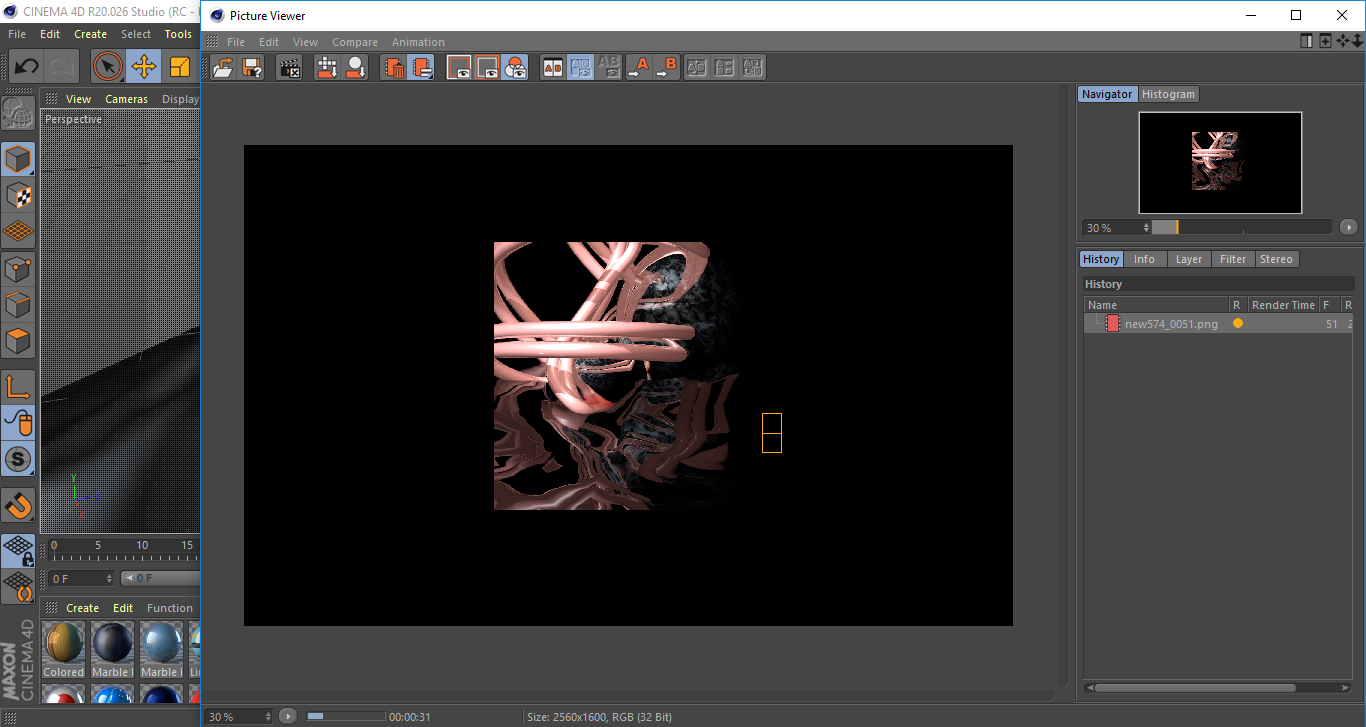
Task: Toggle the History filter notebook icon
Action: point(421,67)
